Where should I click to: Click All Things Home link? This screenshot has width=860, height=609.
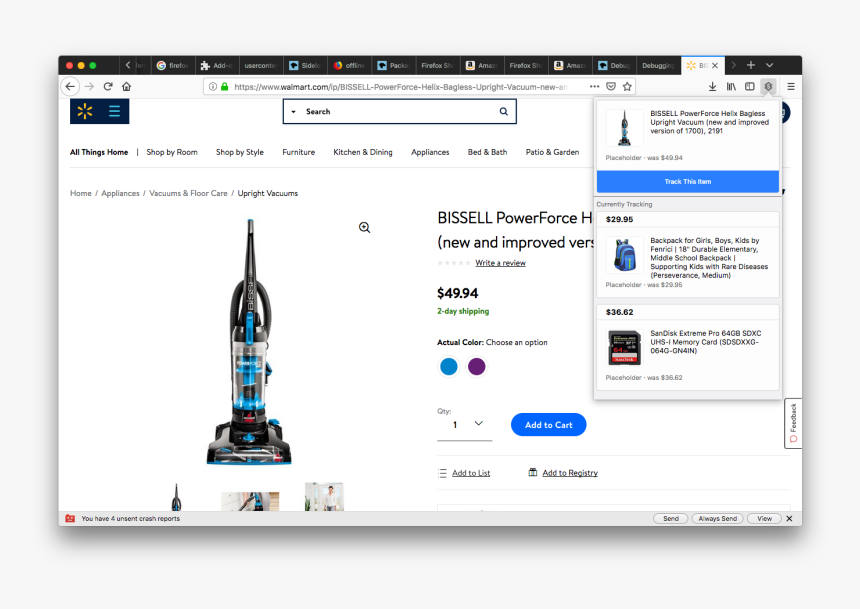99,152
